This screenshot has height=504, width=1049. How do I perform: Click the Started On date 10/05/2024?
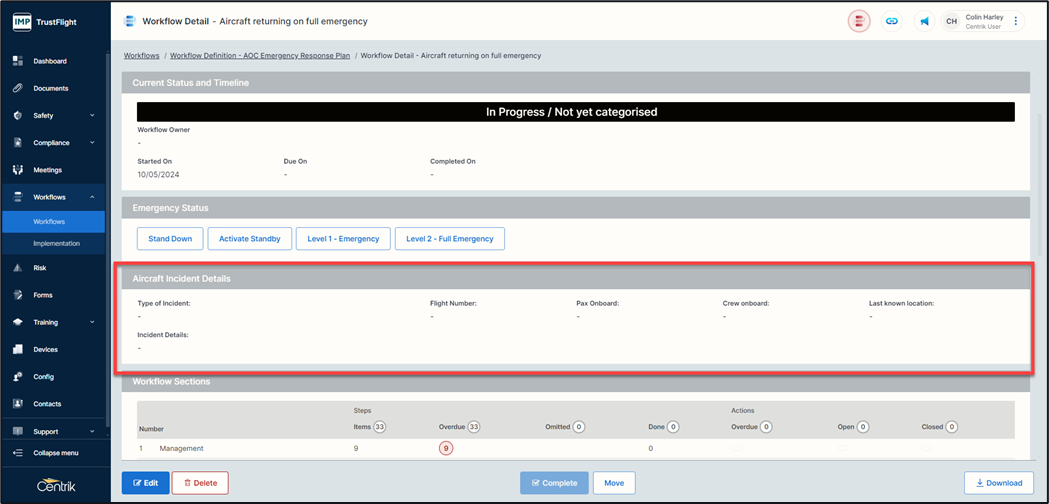click(x=159, y=174)
